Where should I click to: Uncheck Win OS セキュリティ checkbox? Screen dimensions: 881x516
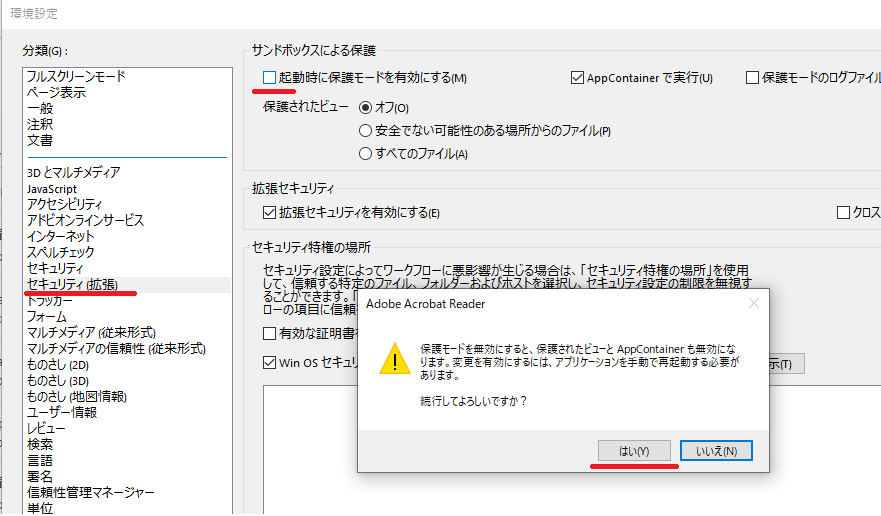coord(270,363)
